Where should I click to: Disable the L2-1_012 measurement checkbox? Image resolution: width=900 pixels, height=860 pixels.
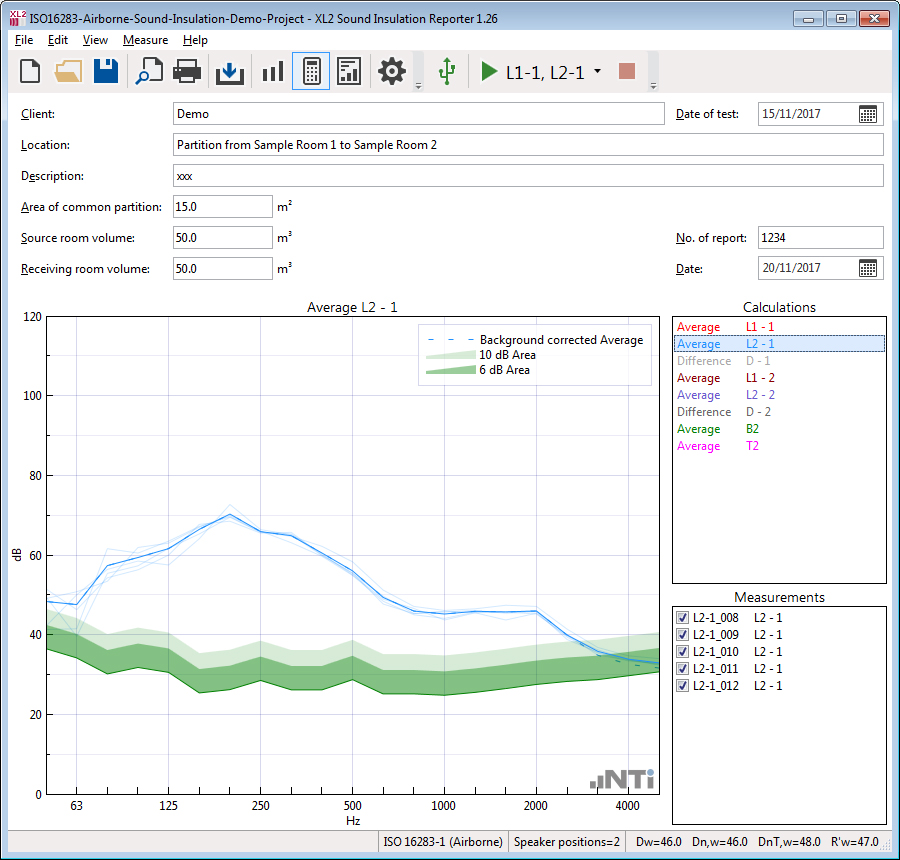pyautogui.click(x=682, y=686)
